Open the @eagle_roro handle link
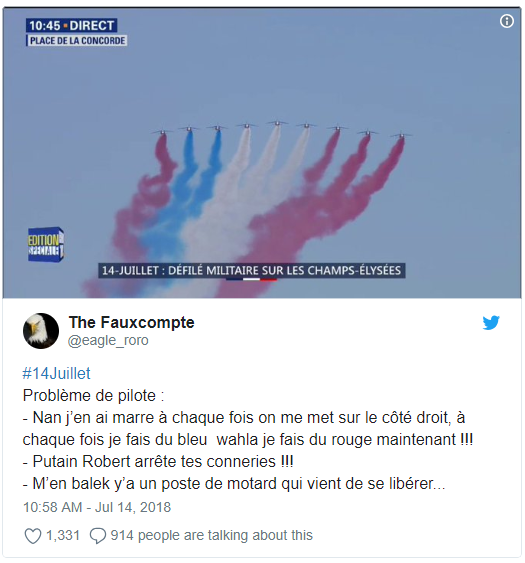The image size is (525, 563). [108, 340]
